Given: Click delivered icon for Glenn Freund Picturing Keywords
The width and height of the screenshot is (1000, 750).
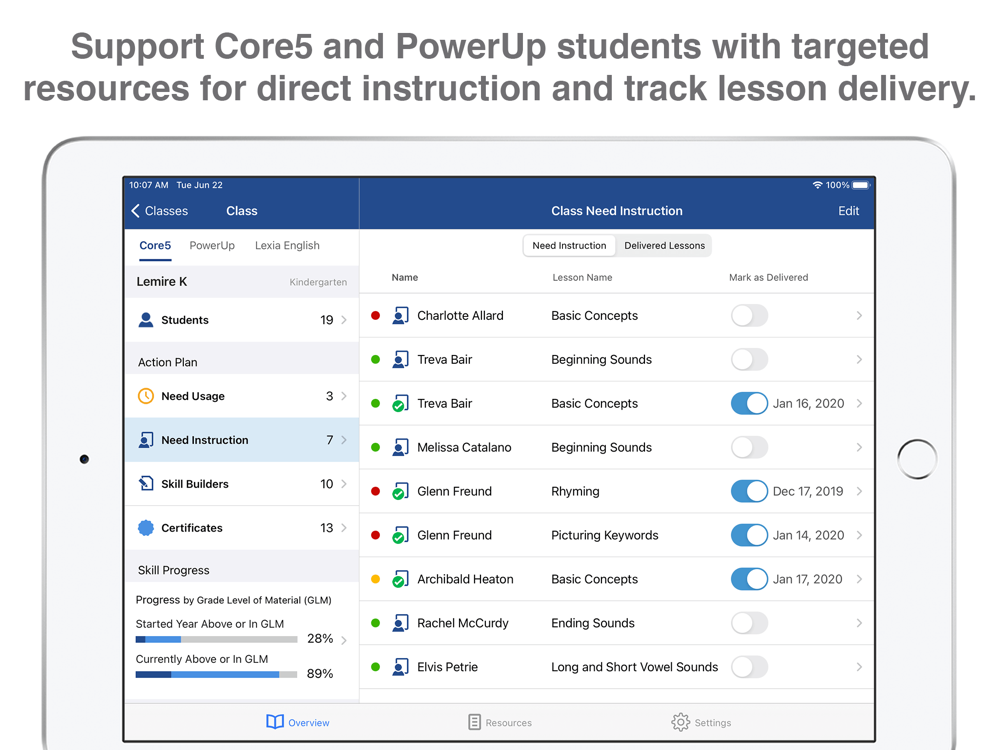Looking at the screenshot, I should click(x=400, y=535).
